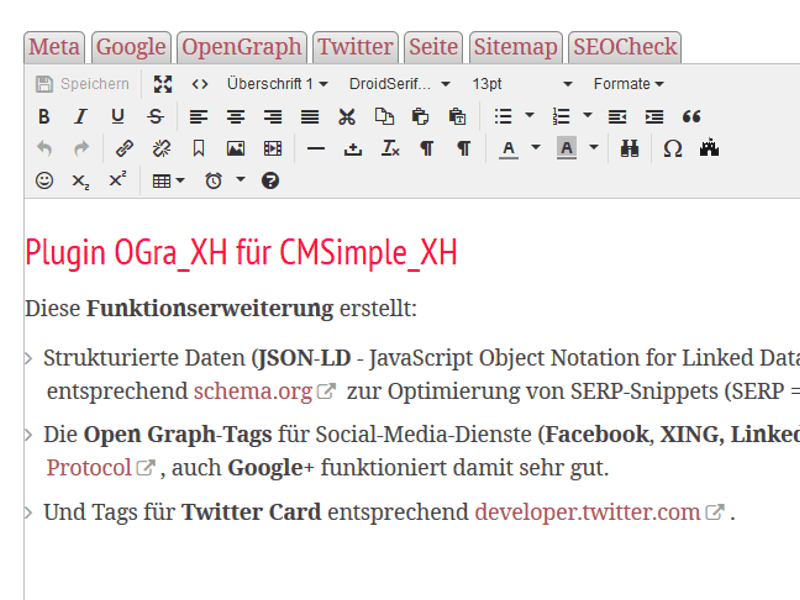
Task: Insert a bullet list
Action: (x=503, y=117)
